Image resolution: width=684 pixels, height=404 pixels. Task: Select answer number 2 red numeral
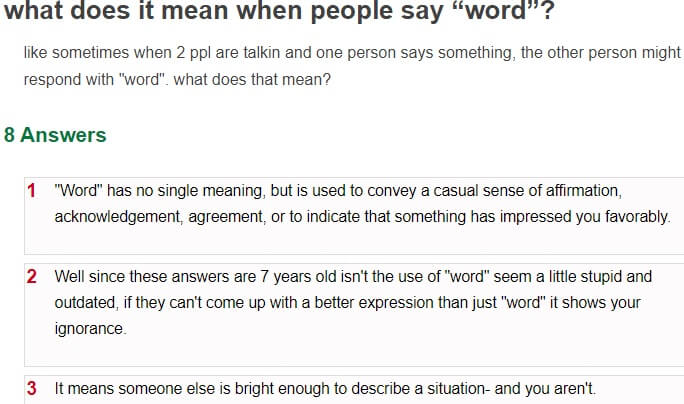31,277
